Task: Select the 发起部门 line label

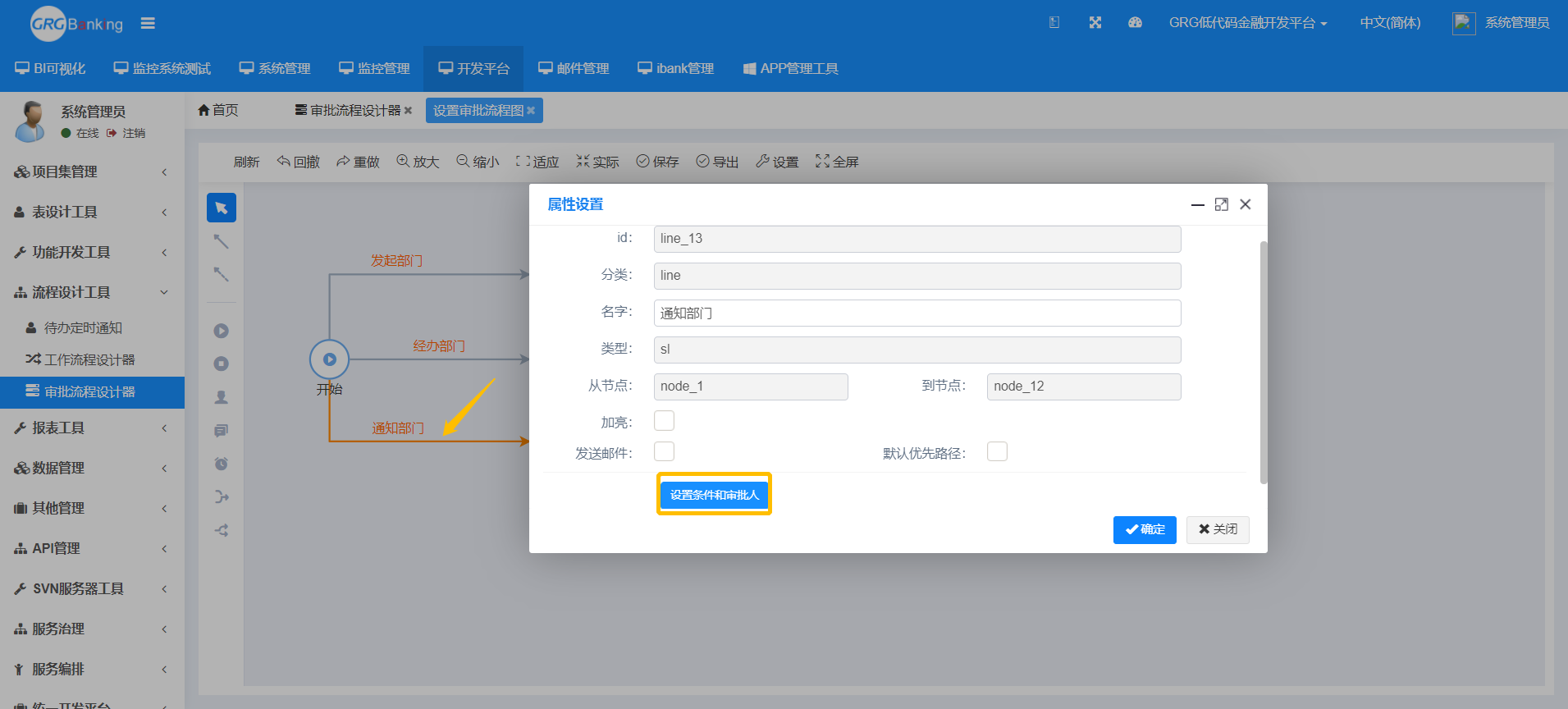Action: pos(396,260)
